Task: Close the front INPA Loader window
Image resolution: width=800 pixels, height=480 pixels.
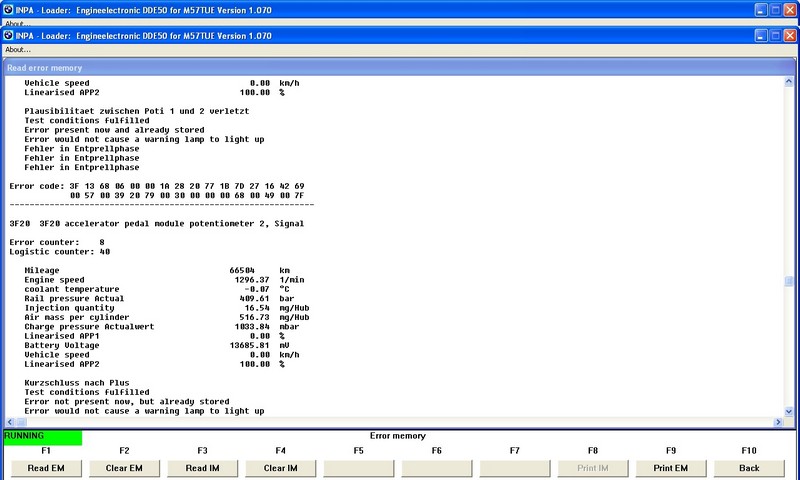Action: tap(788, 35)
